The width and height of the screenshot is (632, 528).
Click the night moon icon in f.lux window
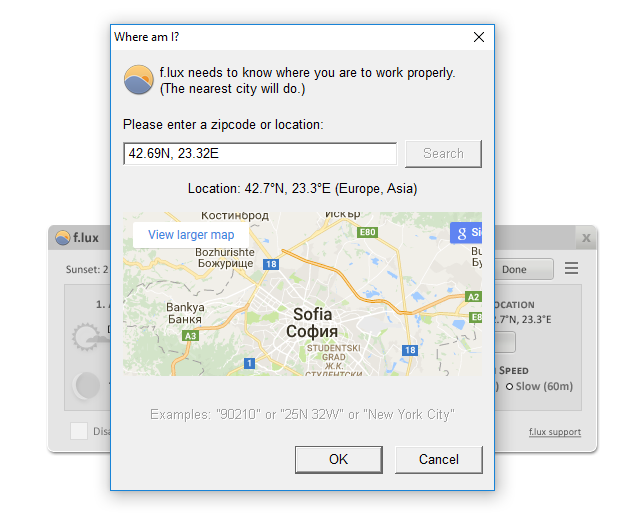click(x=87, y=386)
